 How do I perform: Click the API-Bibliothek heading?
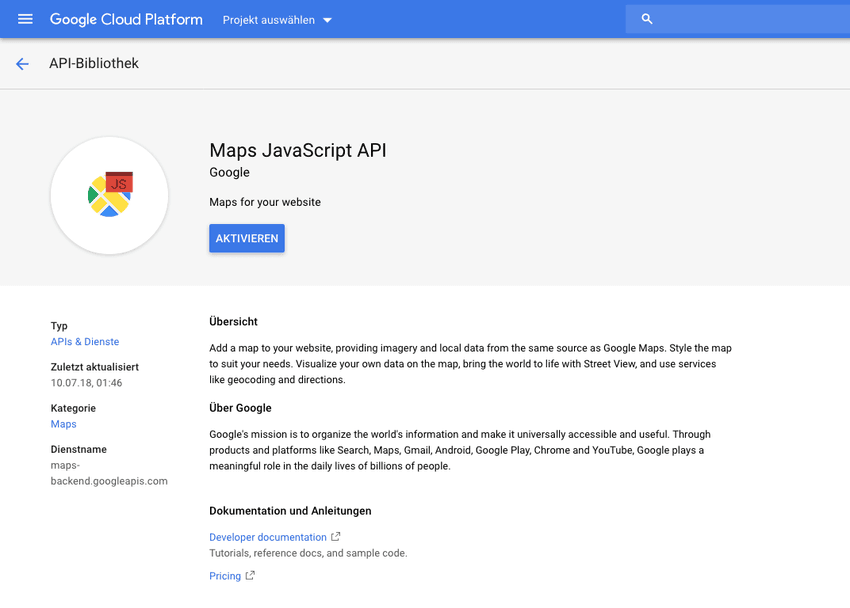point(94,63)
